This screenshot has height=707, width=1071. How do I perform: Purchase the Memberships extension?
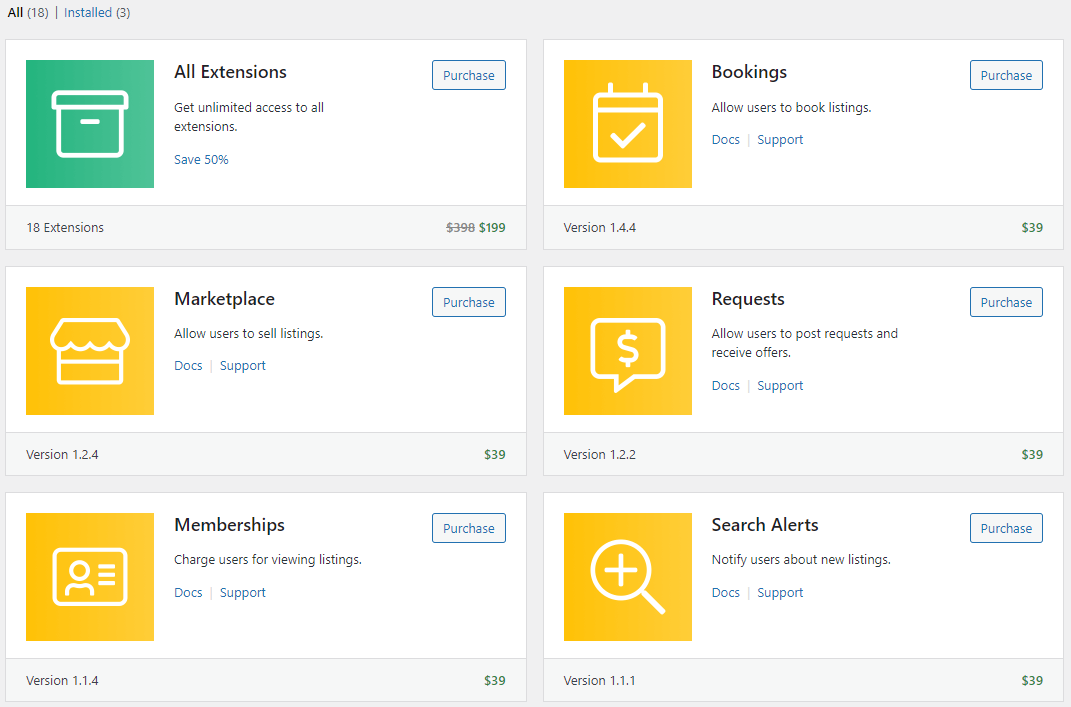[x=468, y=528]
